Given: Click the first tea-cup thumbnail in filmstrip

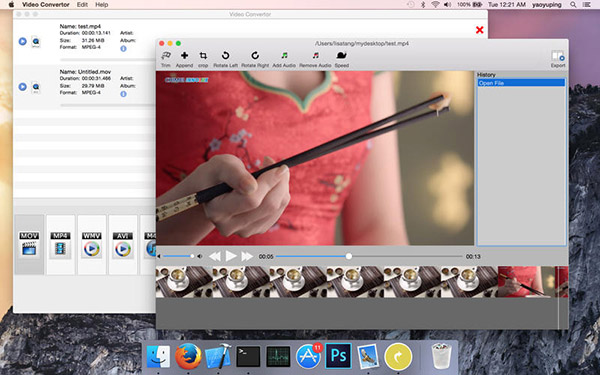Looking at the screenshot, I should pos(184,282).
